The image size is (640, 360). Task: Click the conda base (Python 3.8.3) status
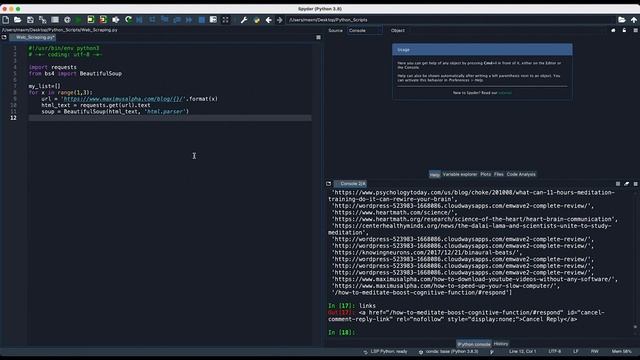(448, 351)
